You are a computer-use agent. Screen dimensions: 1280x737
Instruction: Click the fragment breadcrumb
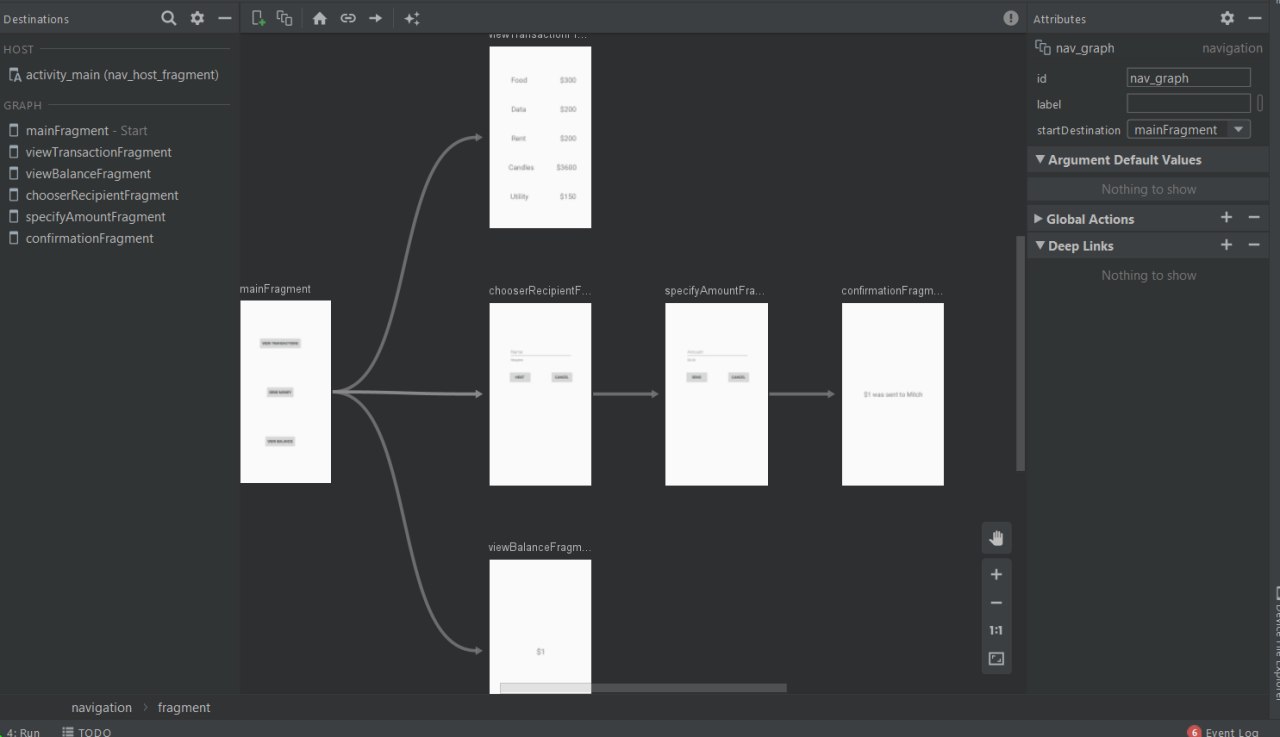(184, 707)
